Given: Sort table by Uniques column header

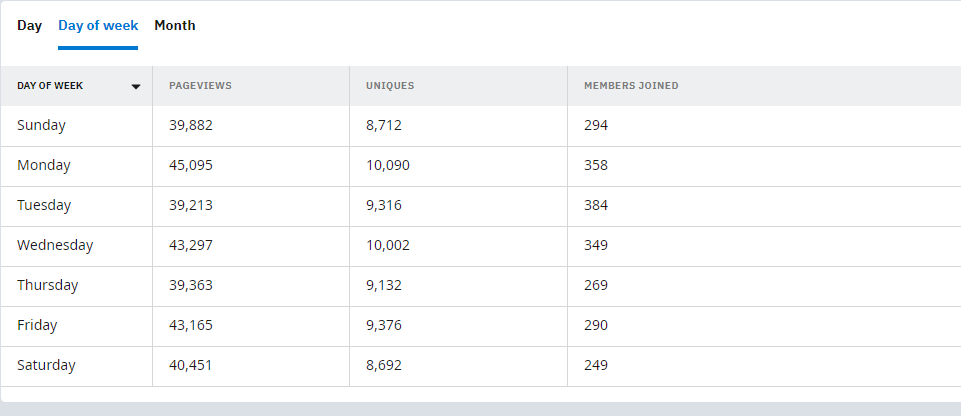Looking at the screenshot, I should [390, 86].
